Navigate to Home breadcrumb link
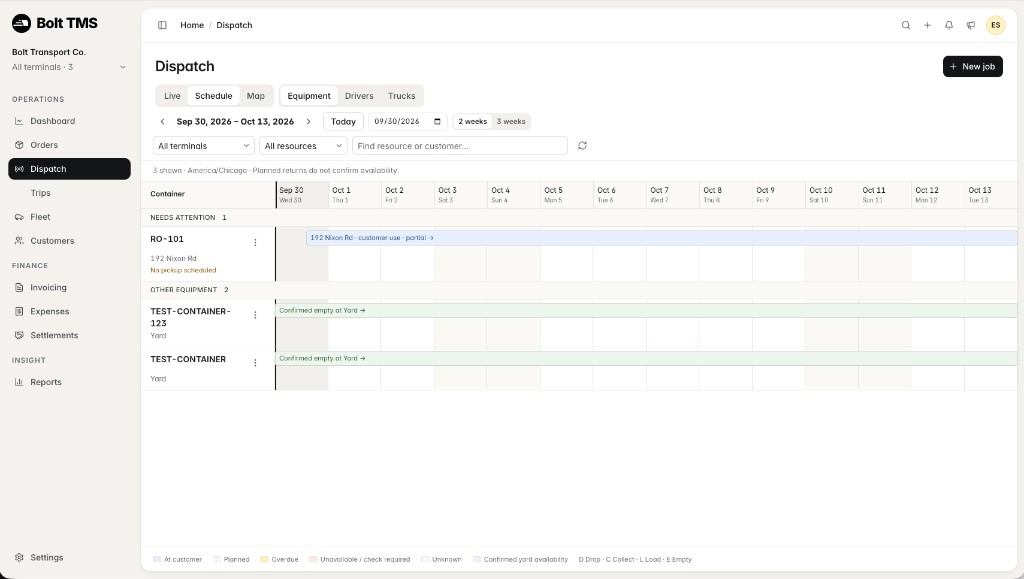 pos(192,25)
